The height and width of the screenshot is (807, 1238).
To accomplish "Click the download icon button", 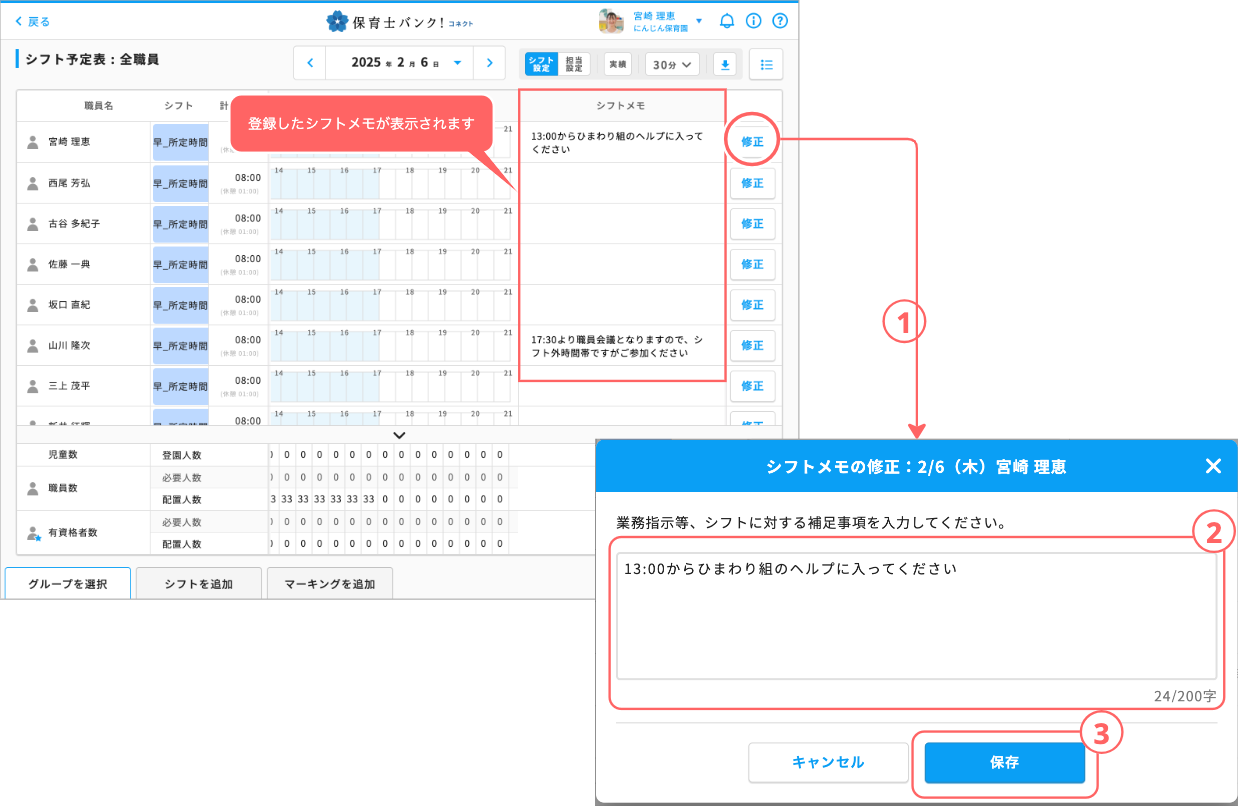I will 725,64.
